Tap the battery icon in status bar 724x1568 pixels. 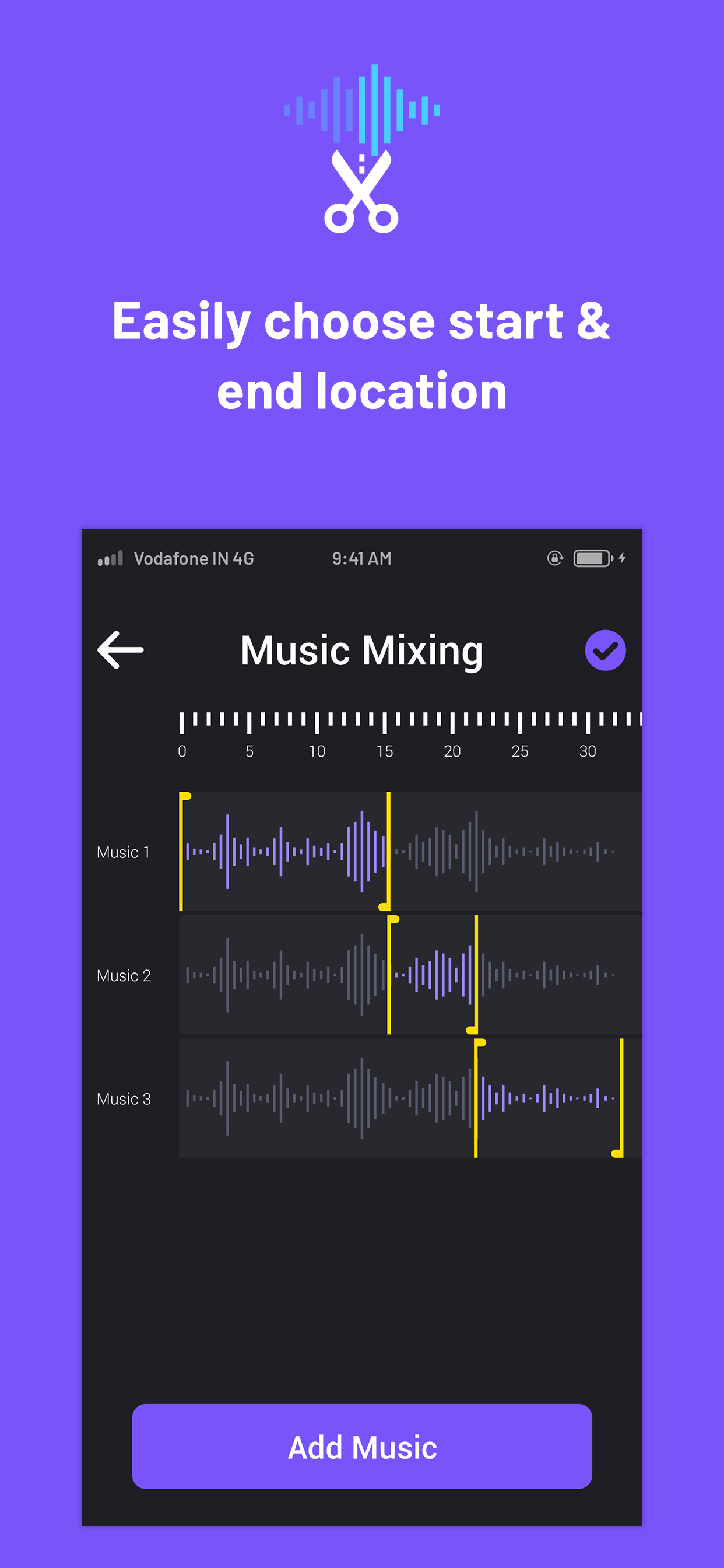(x=593, y=558)
